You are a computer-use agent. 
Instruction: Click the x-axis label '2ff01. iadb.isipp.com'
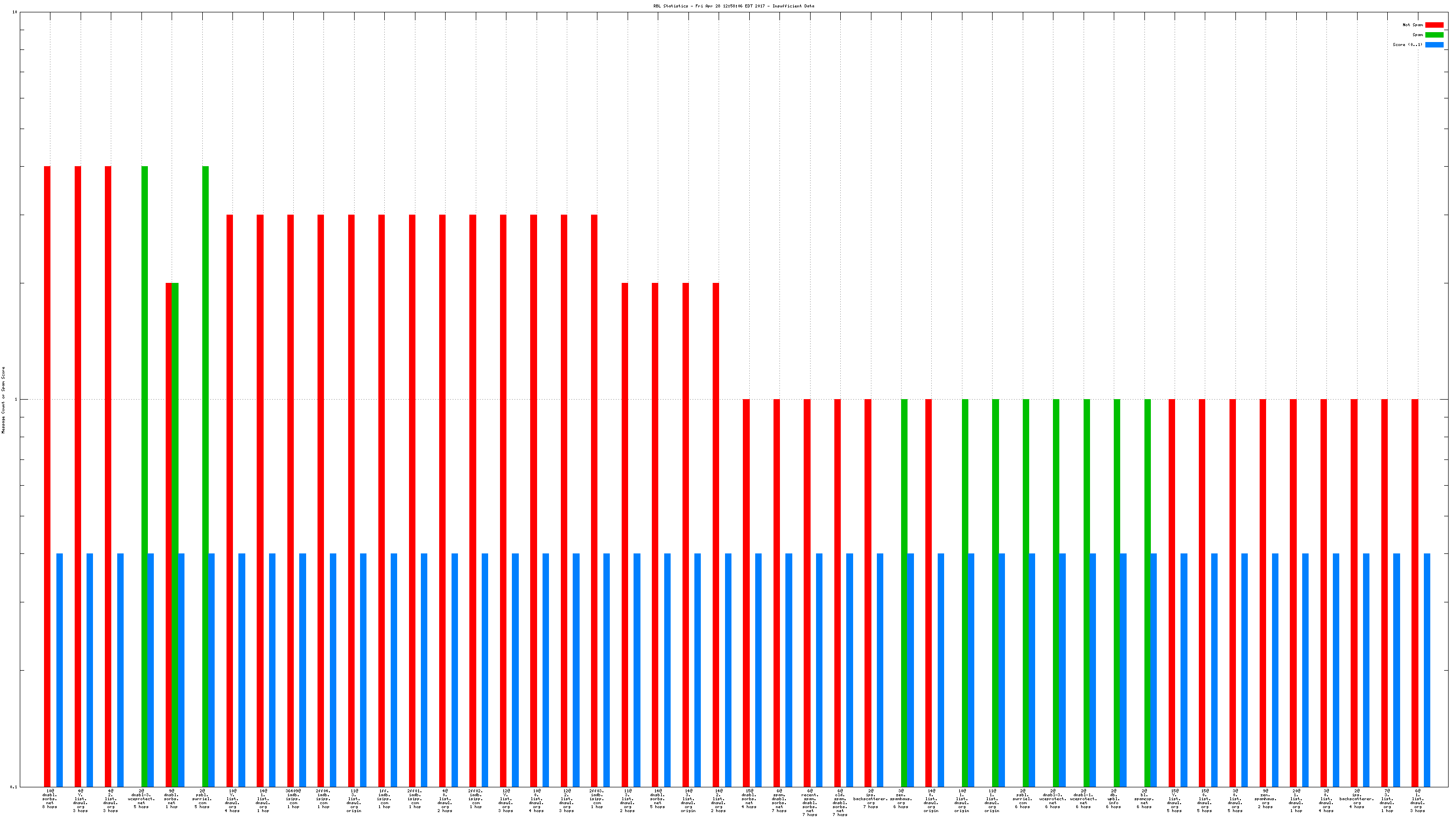tap(415, 799)
